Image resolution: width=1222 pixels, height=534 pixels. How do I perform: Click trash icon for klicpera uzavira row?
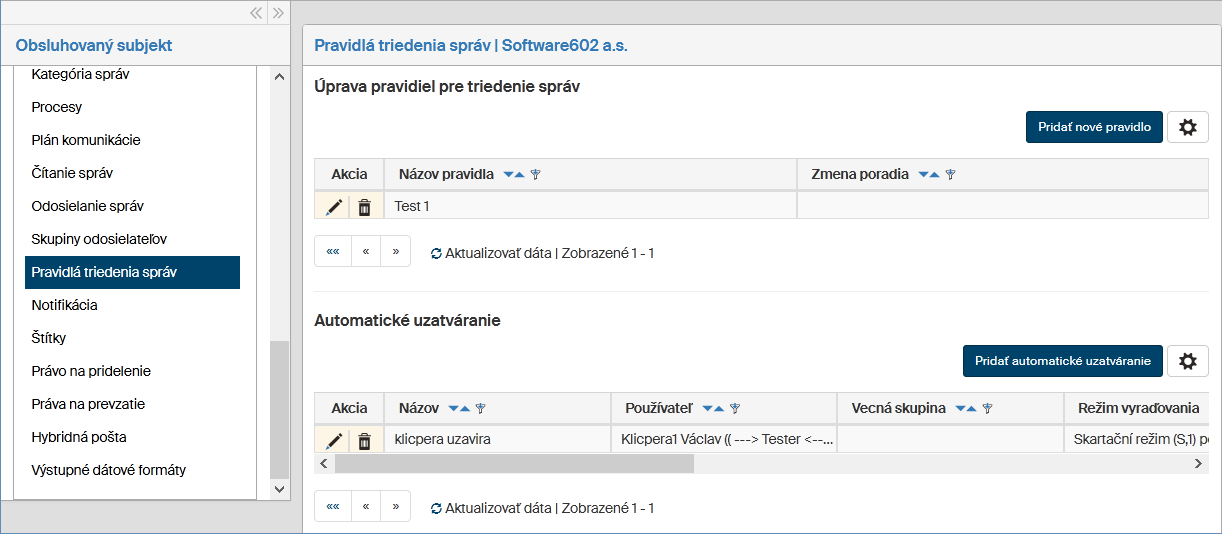(x=365, y=440)
